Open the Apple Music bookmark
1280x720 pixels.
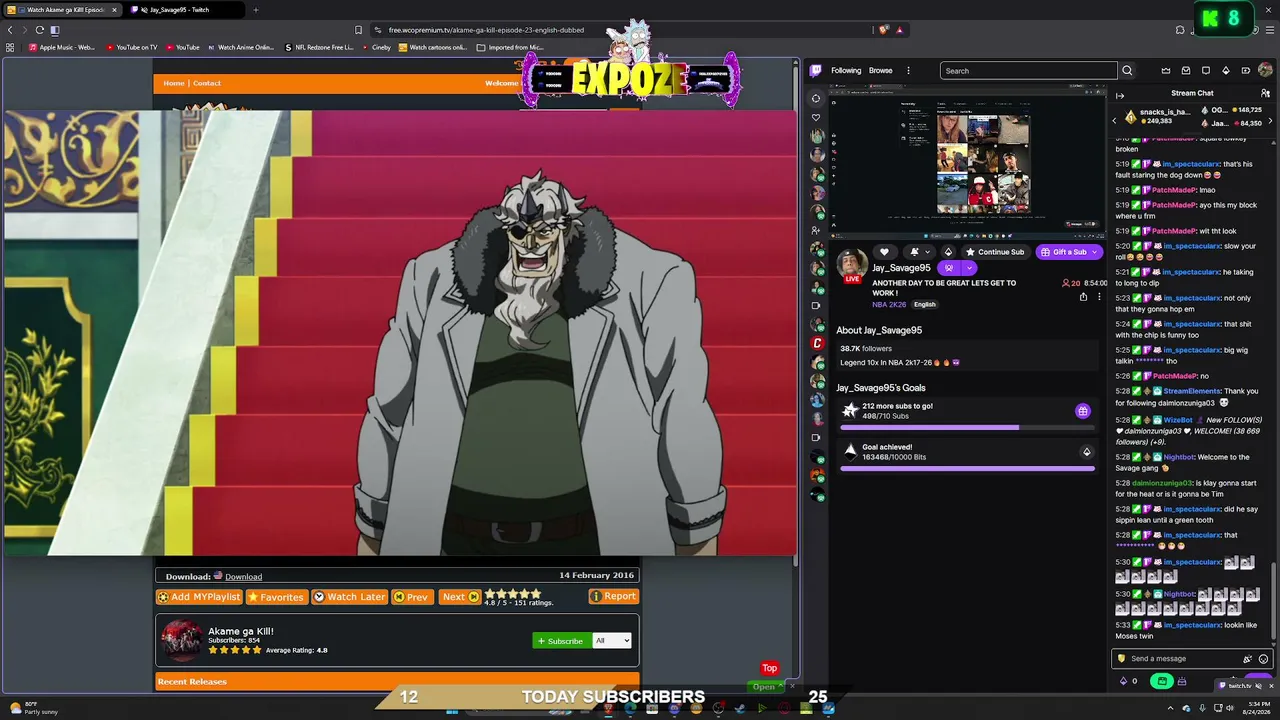point(61,47)
